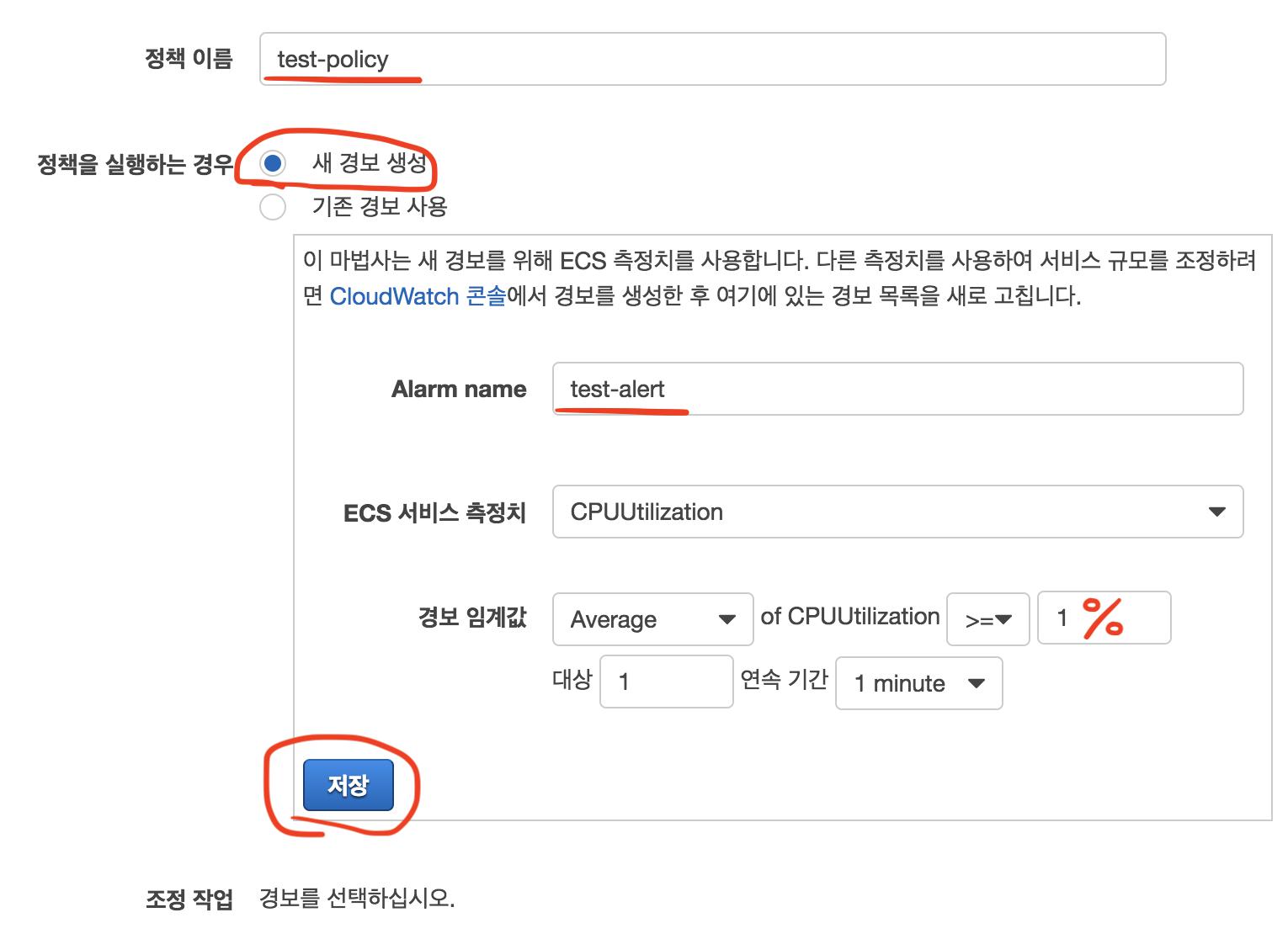This screenshot has width=1288, height=939.
Task: Click the Alarm name field with test-alert
Action: tap(897, 389)
